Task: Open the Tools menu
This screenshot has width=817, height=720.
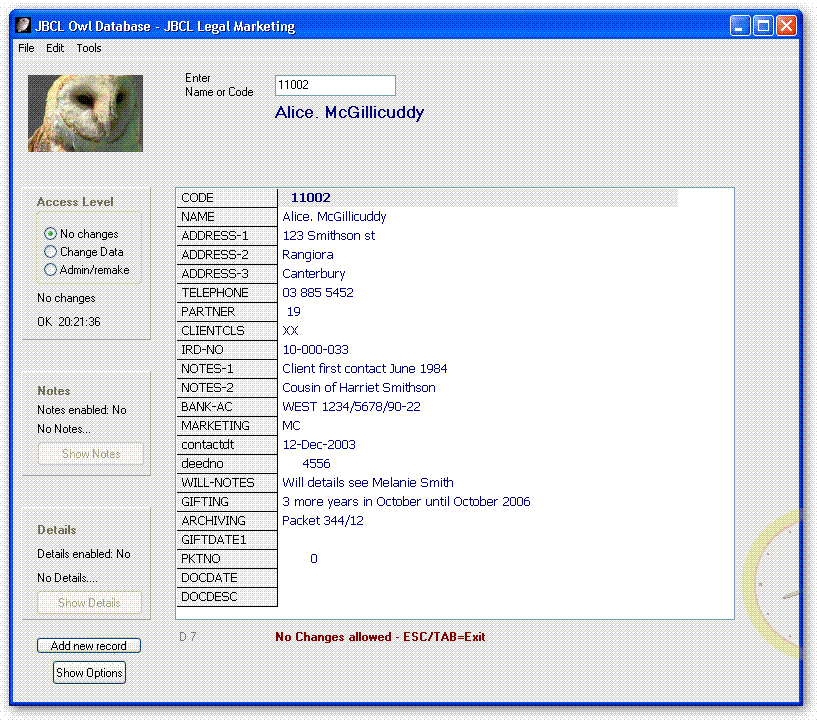Action: pos(89,48)
